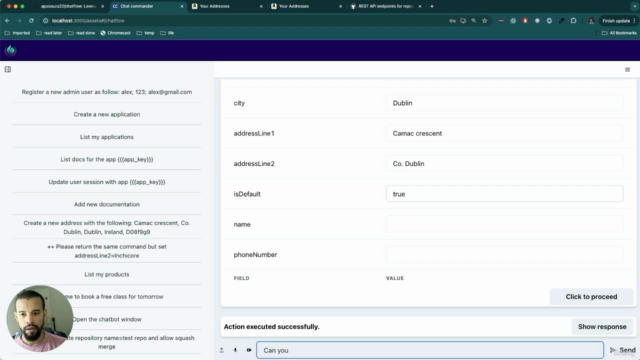Open the All Bookmarks folder
640x360 pixels.
619,33
